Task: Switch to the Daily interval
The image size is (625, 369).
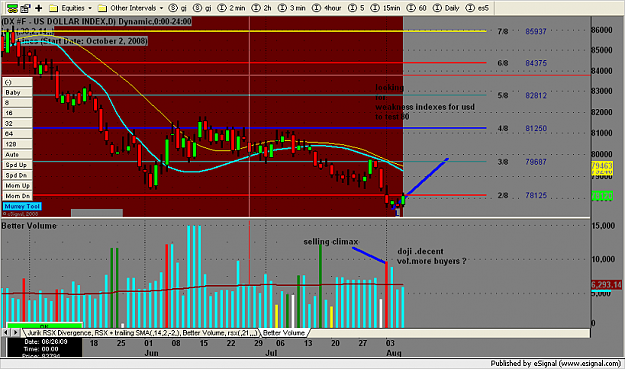Action: [x=446, y=8]
